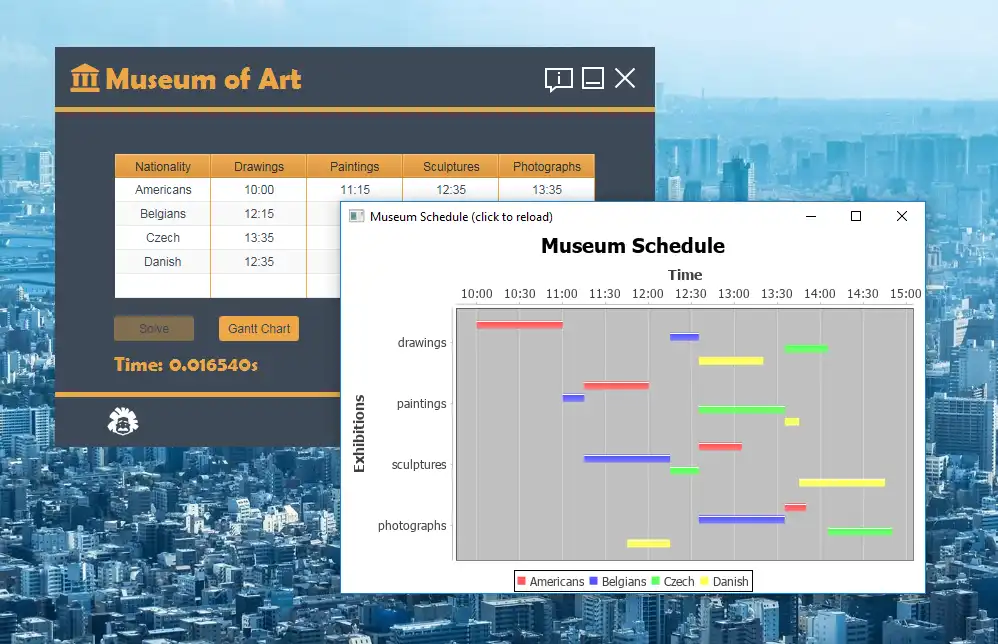
Task: Select the Paintings column header
Action: (x=355, y=166)
